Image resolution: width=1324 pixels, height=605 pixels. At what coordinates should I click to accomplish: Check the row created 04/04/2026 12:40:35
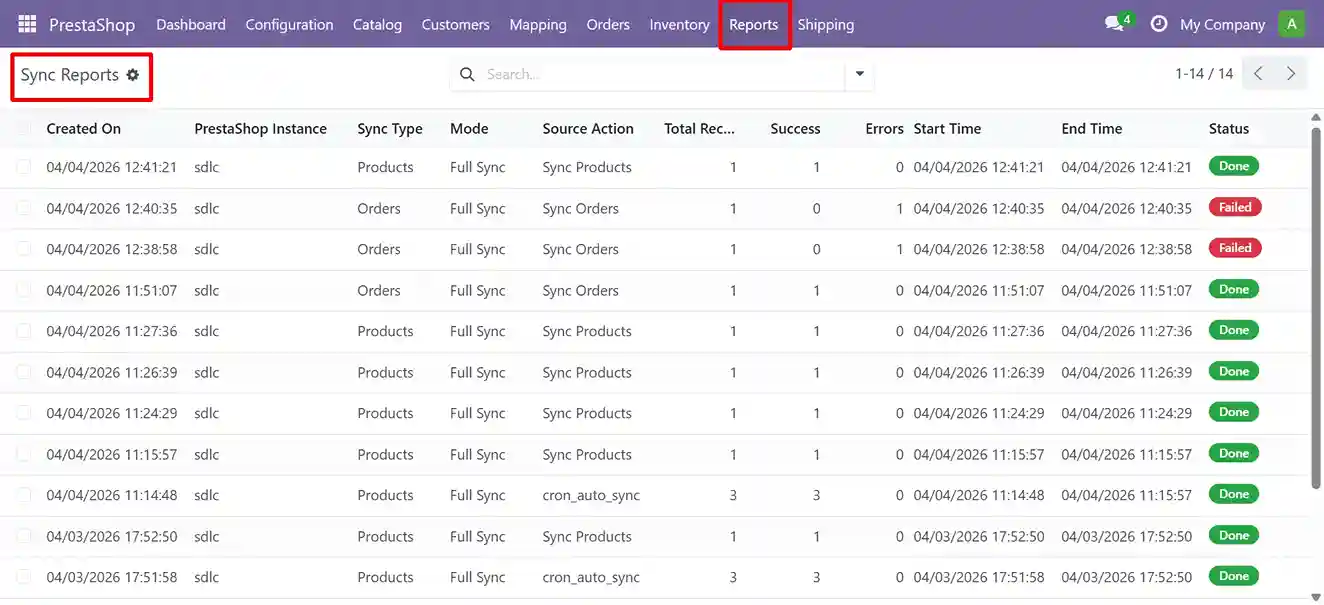click(23, 208)
